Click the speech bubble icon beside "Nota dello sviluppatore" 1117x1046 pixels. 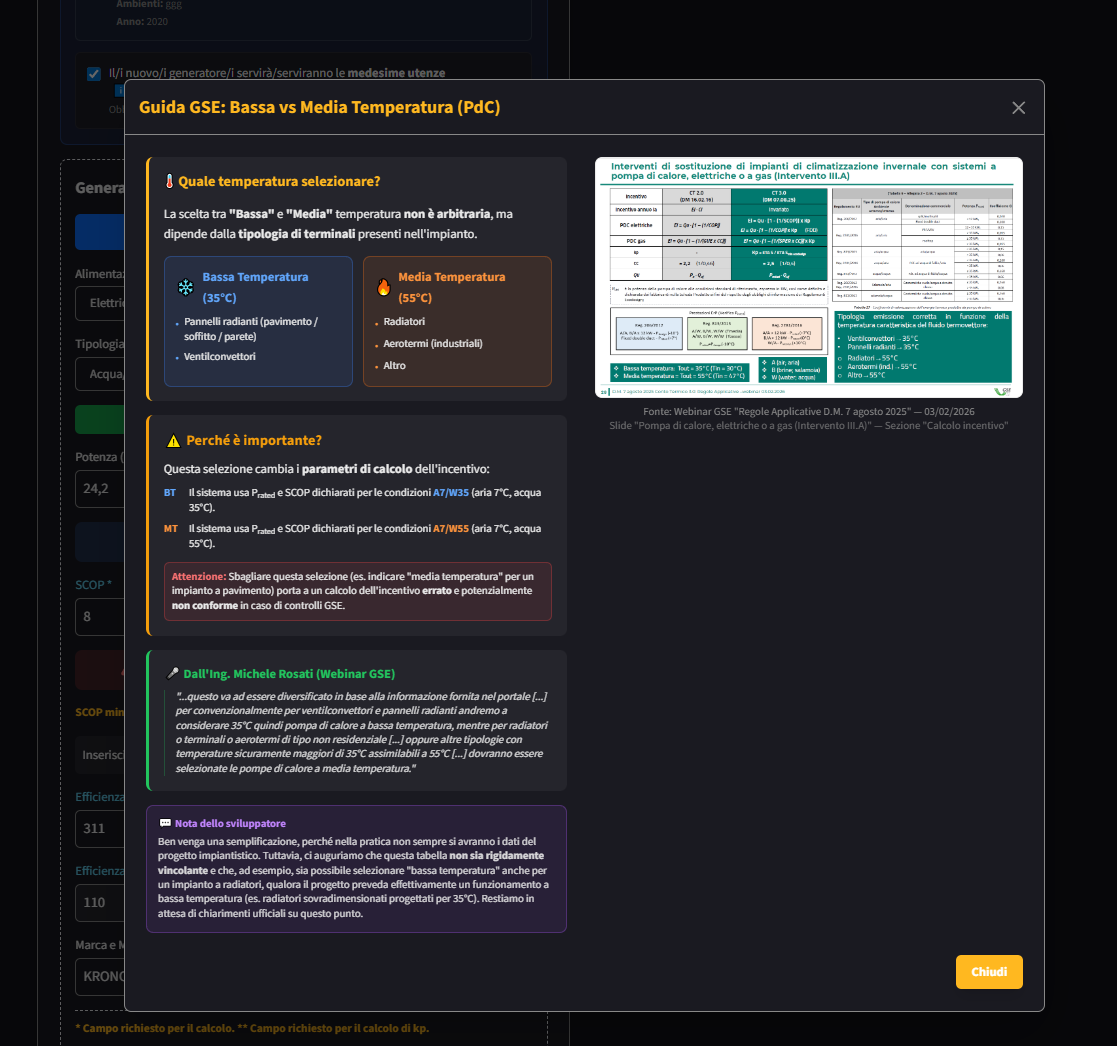165,823
